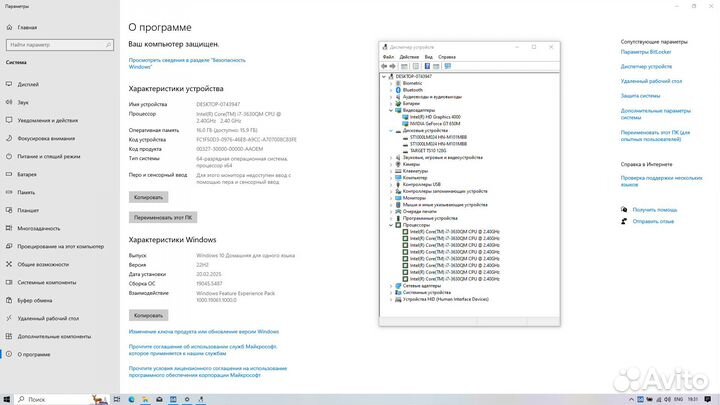This screenshot has height=405, width=720.
Task: Open Дополнительные компоненты page
Action: [x=54, y=337]
